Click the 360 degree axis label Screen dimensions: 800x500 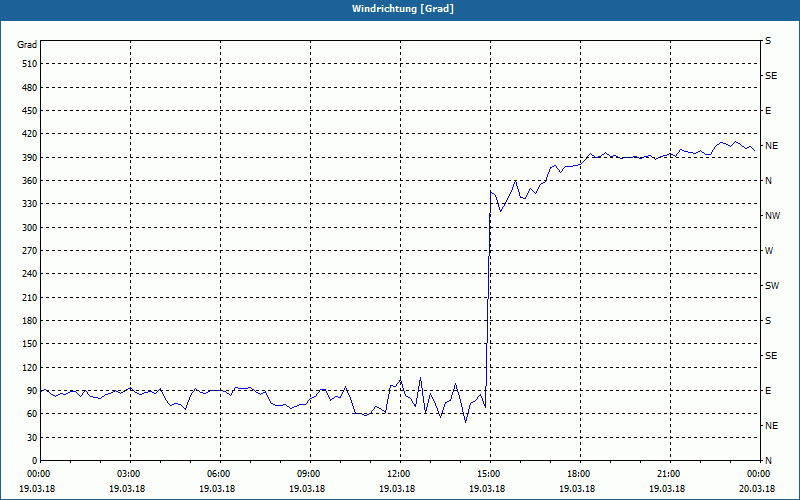tap(30, 181)
